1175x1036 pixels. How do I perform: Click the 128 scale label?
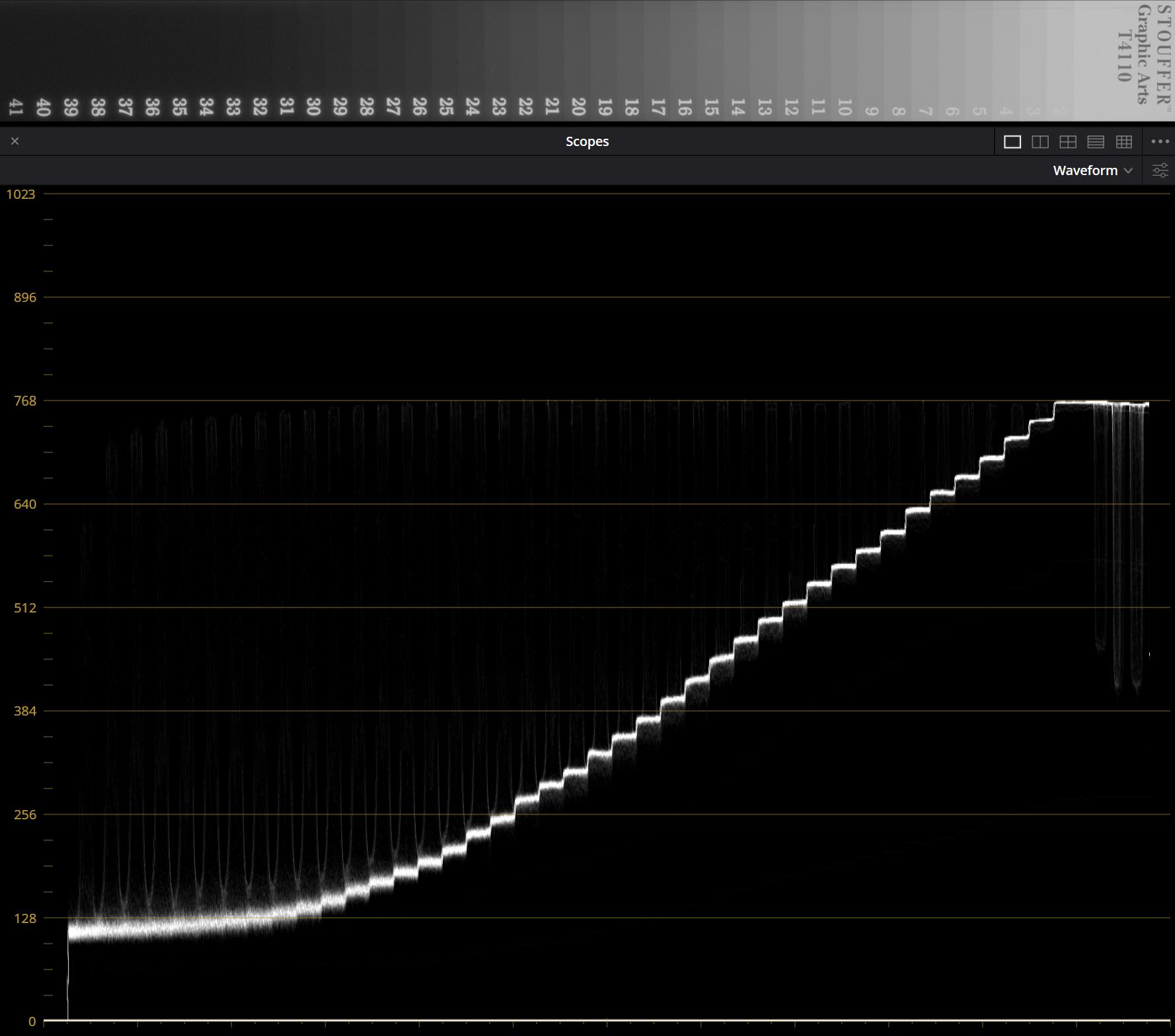tap(25, 918)
